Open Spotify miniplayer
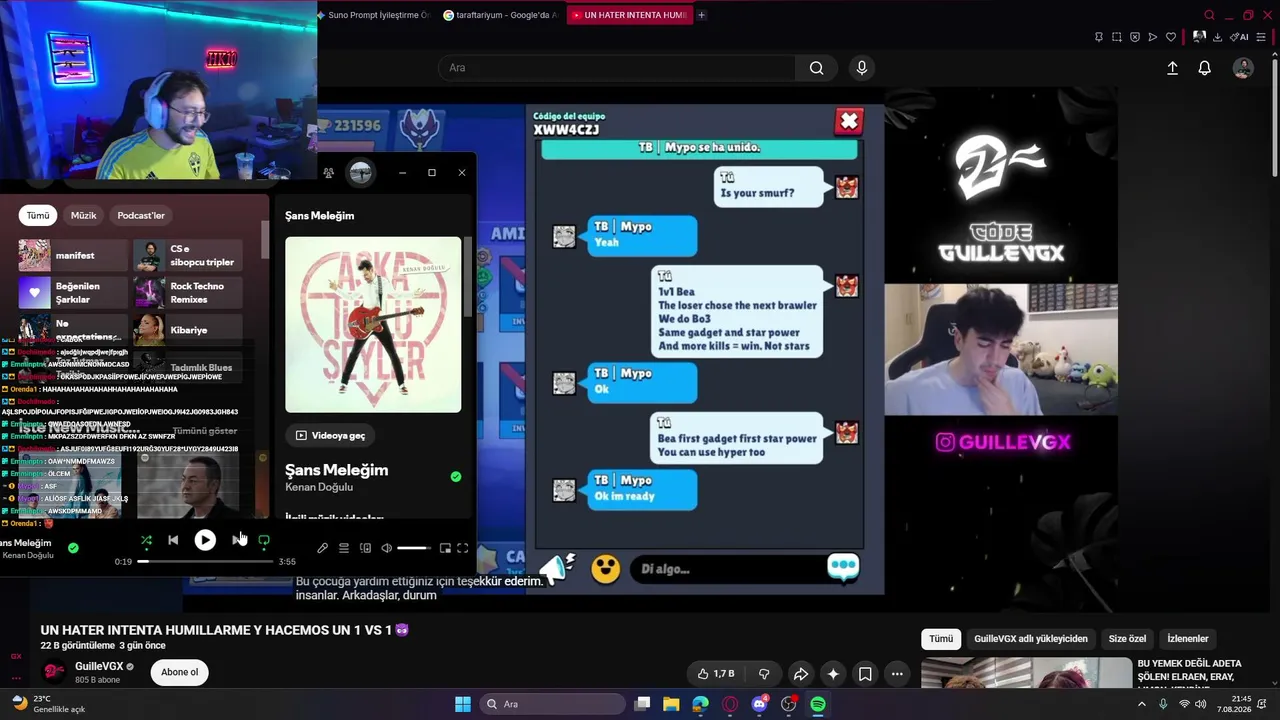Viewport: 1280px width, 720px height. 445,548
